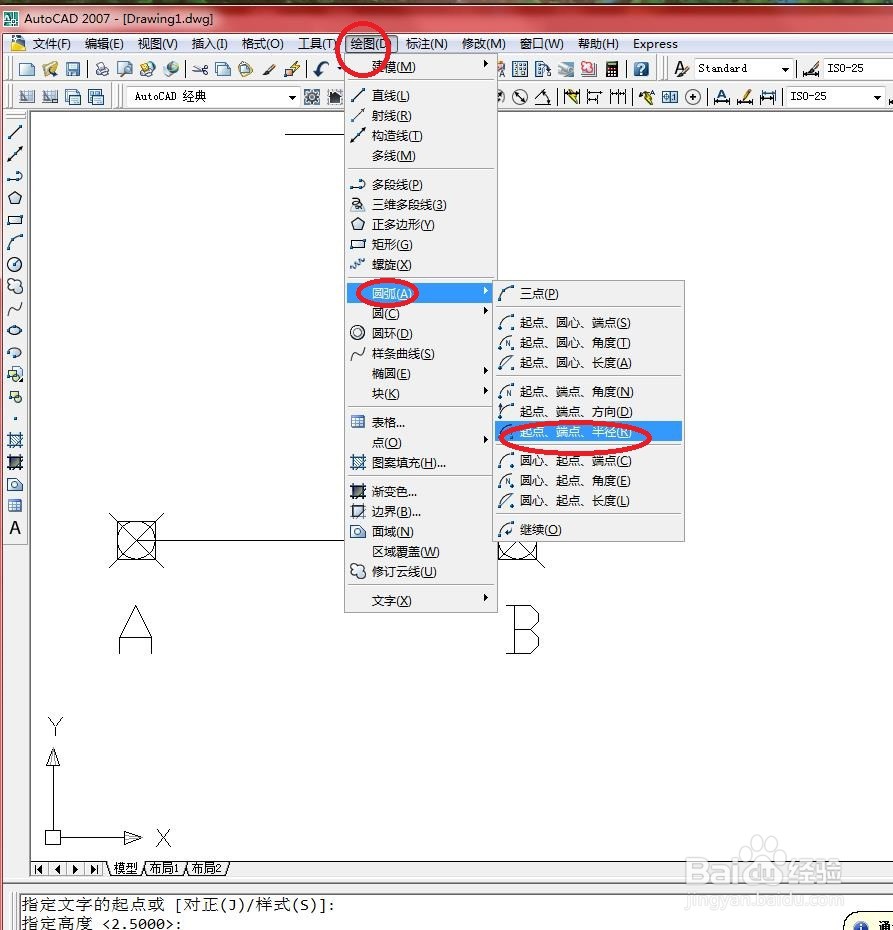This screenshot has width=893, height=930.
Task: Choose 直线(L) from the draw menu
Action: click(420, 95)
